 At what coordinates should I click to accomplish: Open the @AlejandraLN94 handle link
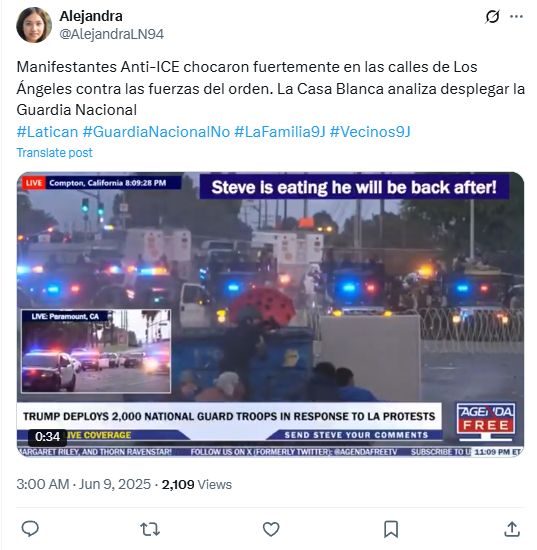click(112, 34)
